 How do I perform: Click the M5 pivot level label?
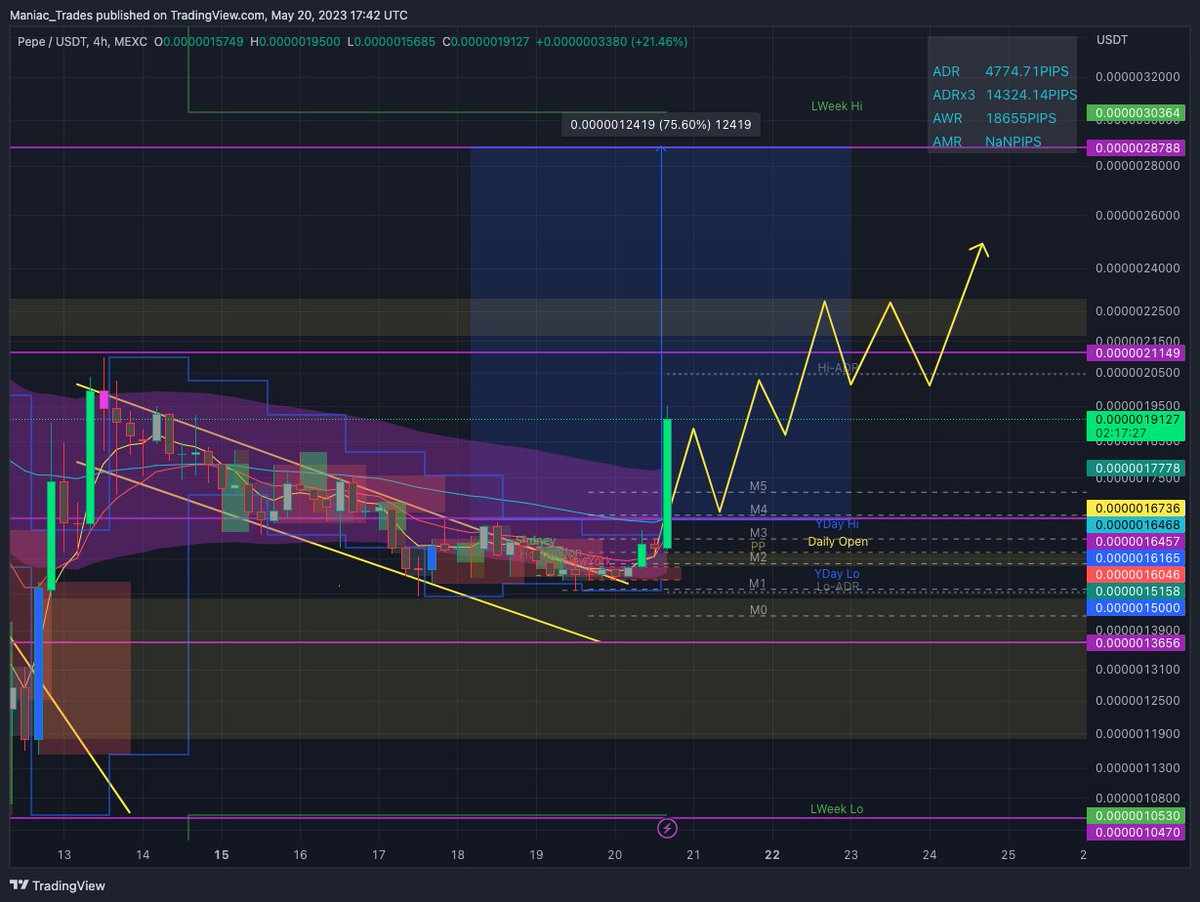pyautogui.click(x=757, y=486)
